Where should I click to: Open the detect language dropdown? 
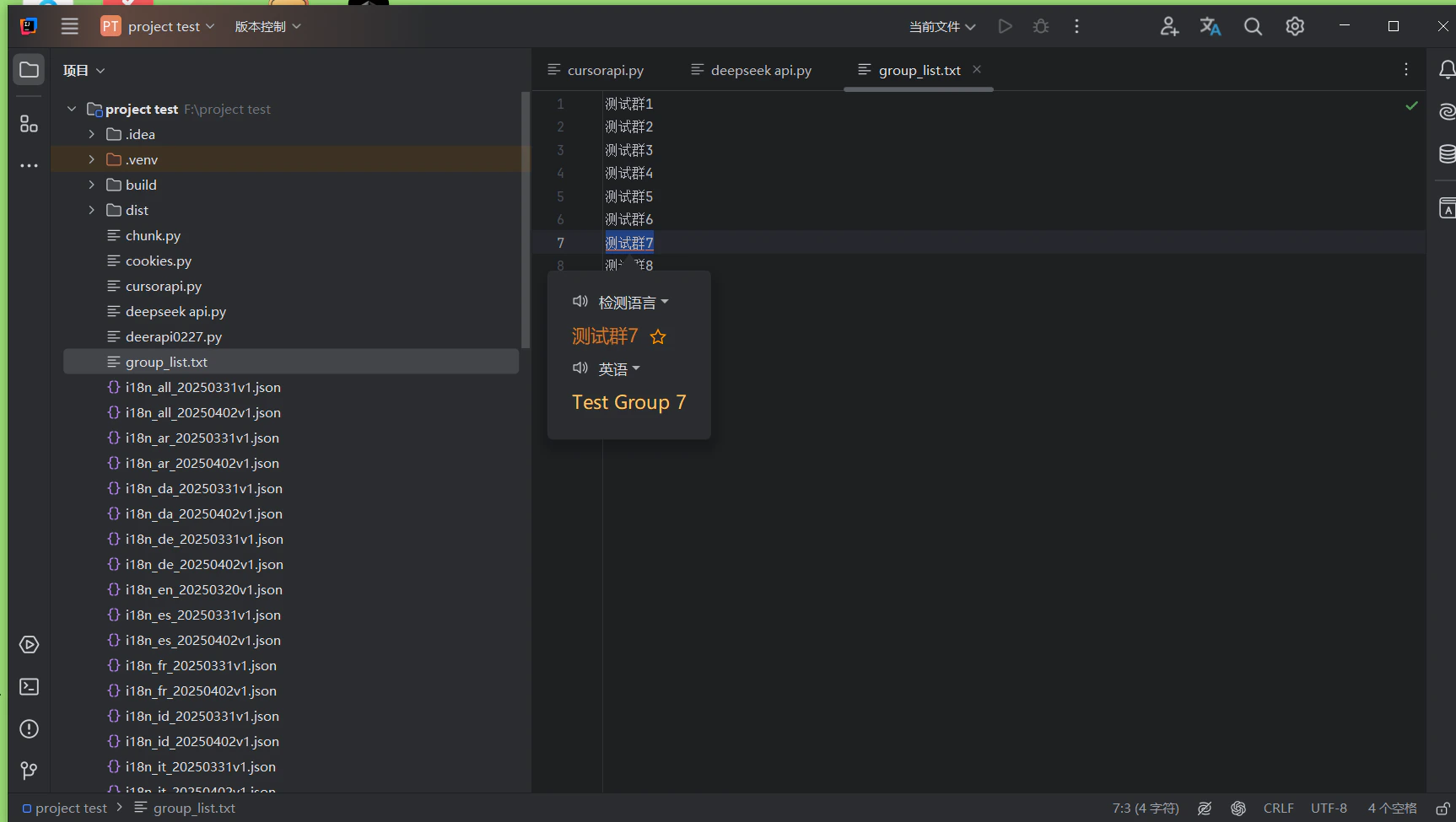pos(633,303)
